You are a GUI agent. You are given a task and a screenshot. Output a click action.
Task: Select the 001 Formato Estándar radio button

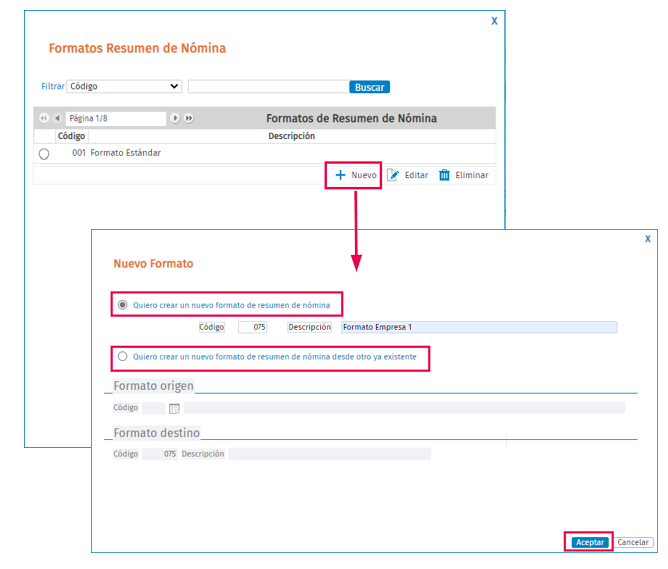[44, 154]
